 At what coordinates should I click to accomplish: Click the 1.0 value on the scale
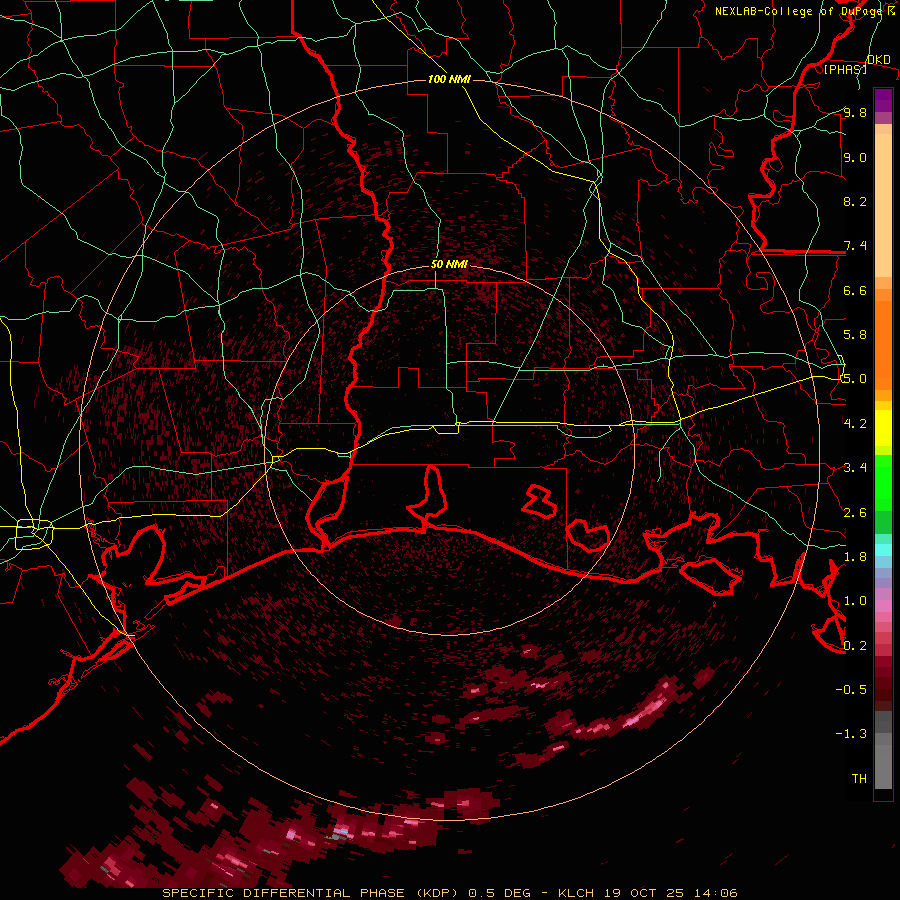[x=855, y=601]
